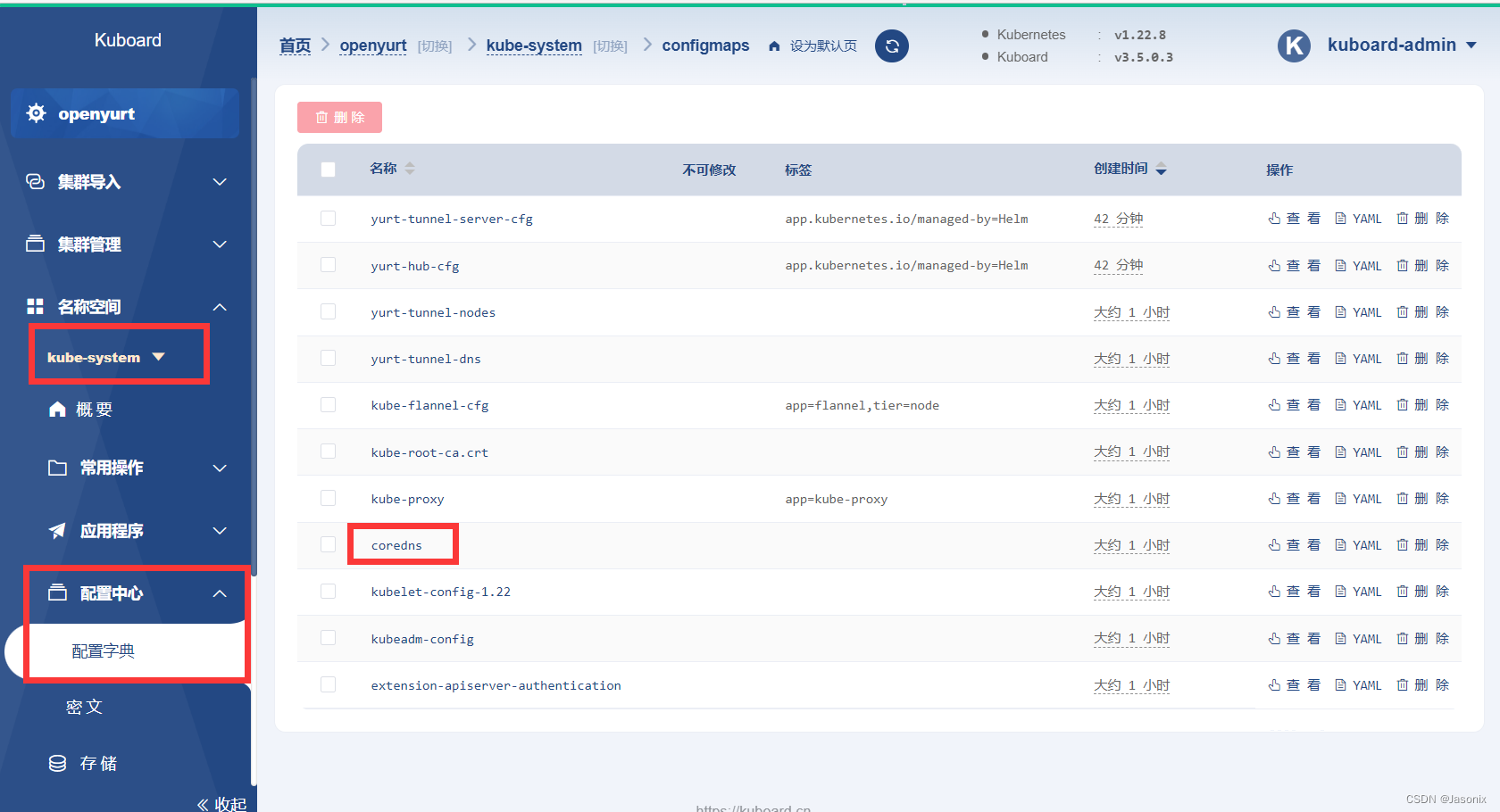Click 切换 next to kube-system breadcrumb
Image resolution: width=1500 pixels, height=812 pixels.
pyautogui.click(x=610, y=46)
